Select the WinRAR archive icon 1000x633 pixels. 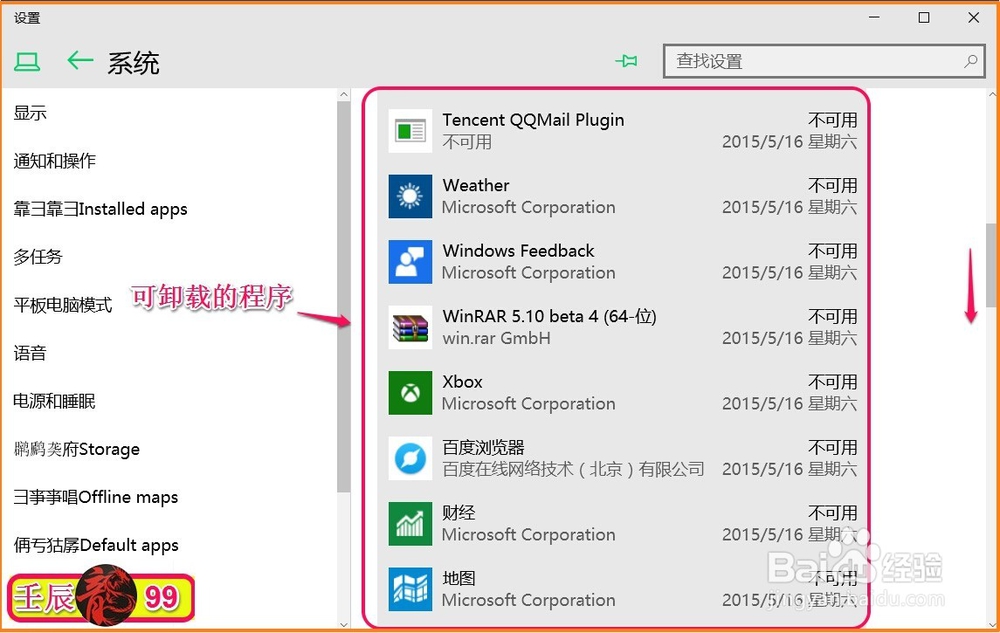pos(409,327)
